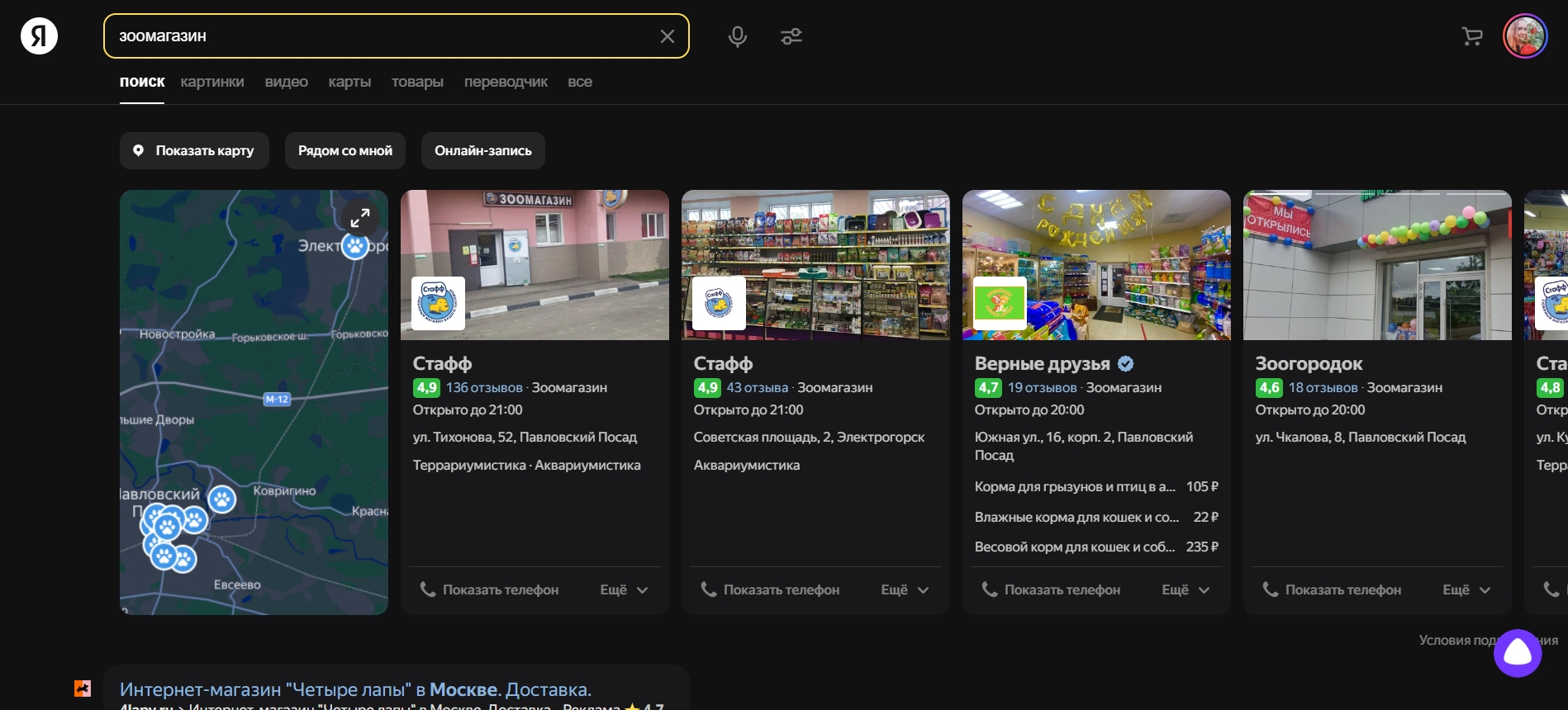Open the Стафф title on ул. Тихонова card
Viewport: 1568px width, 710px height.
click(442, 363)
